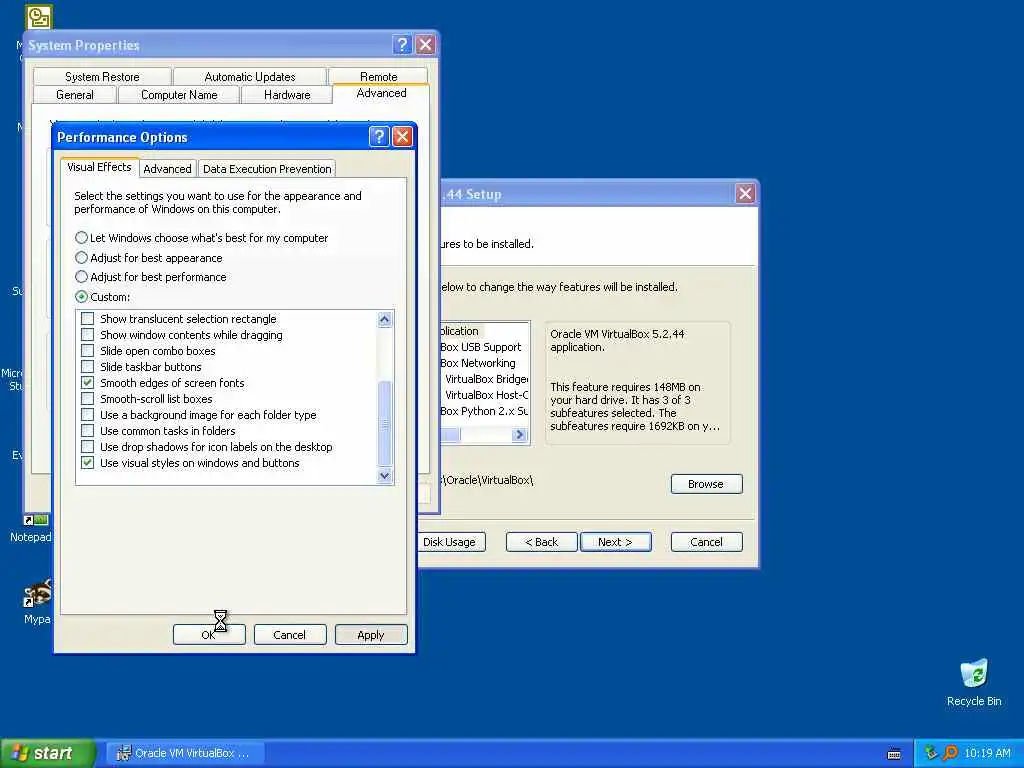This screenshot has height=768, width=1024.
Task: Click Next in VirtualBox Setup
Action: (615, 541)
